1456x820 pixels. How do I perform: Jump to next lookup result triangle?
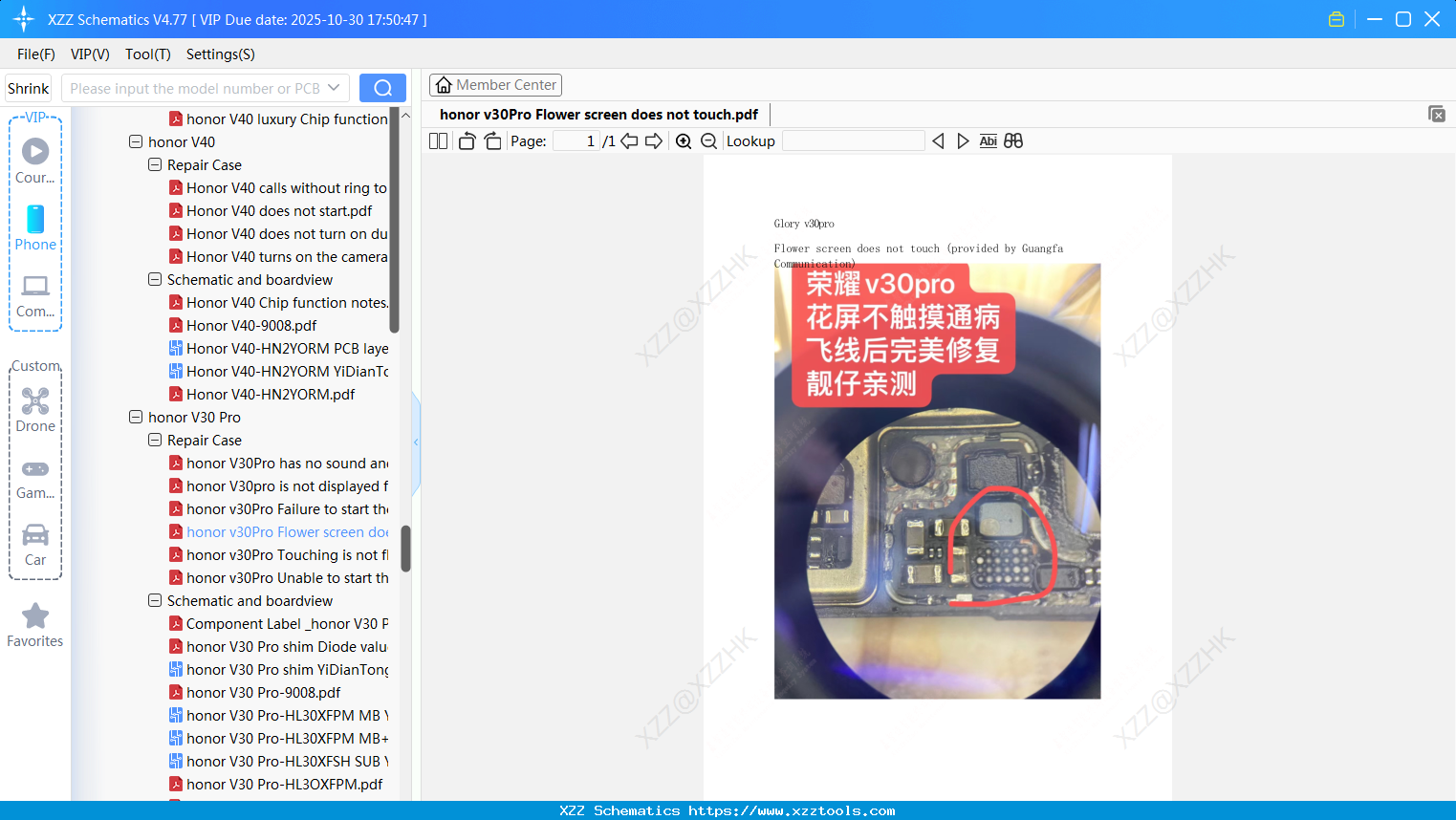(963, 141)
